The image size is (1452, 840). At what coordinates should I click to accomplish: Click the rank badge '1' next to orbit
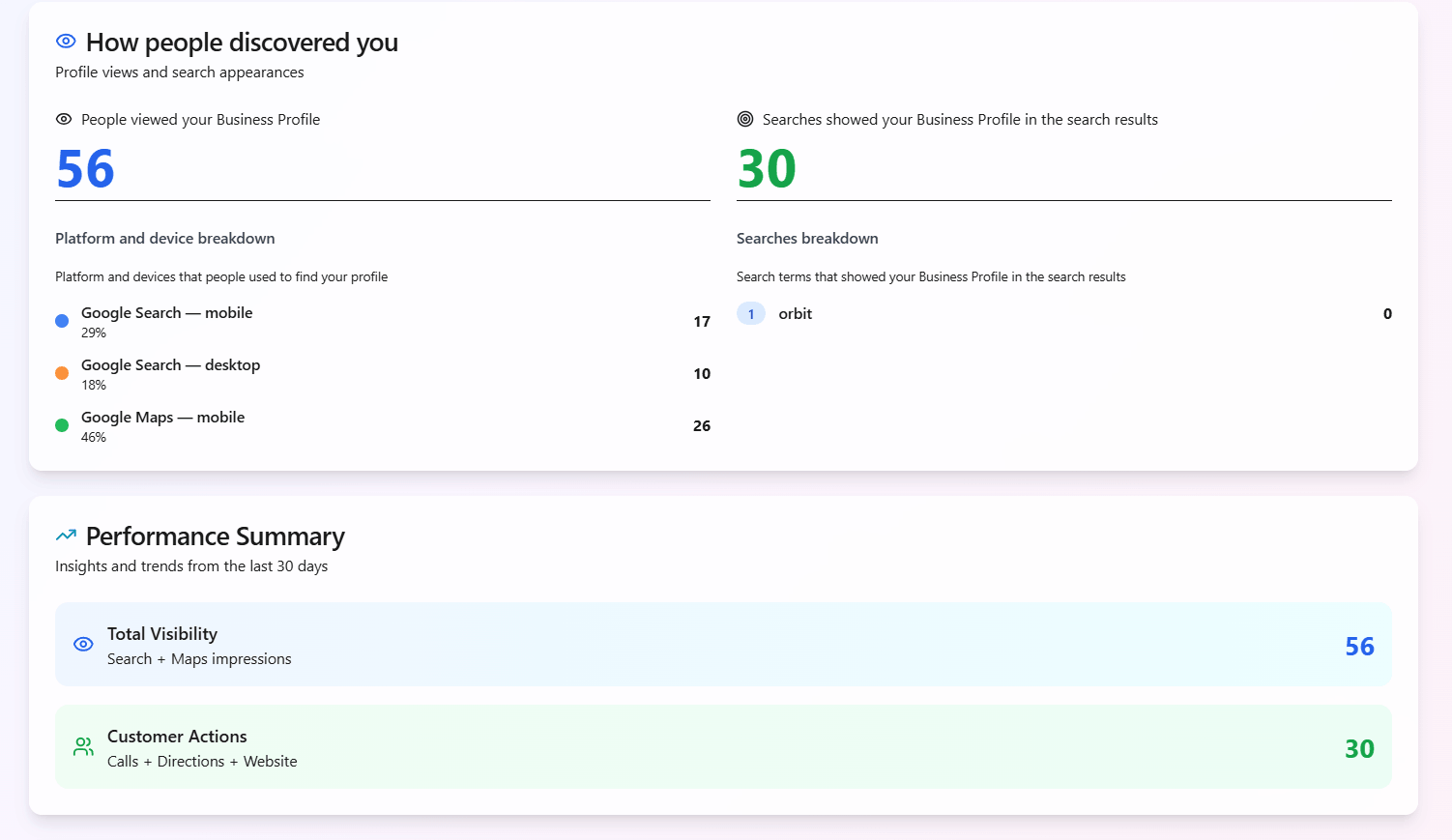coord(751,314)
